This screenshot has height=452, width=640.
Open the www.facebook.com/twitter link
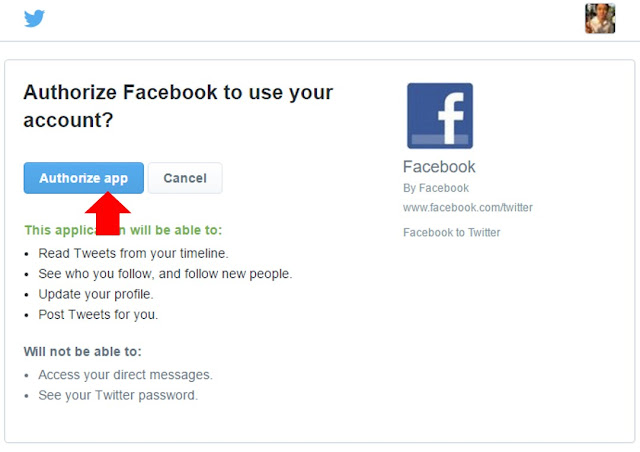pyautogui.click(x=467, y=207)
